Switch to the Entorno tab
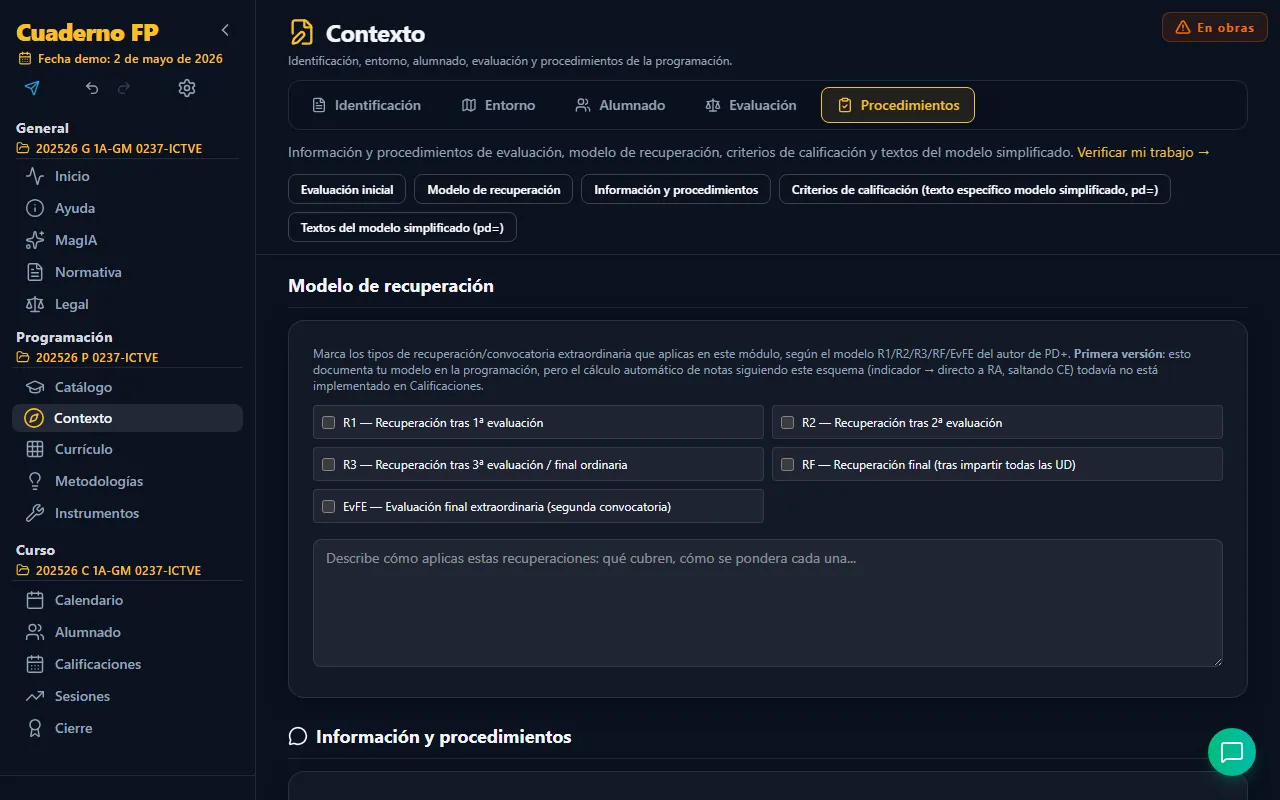Screen dimensions: 1280x800 (x=498, y=105)
